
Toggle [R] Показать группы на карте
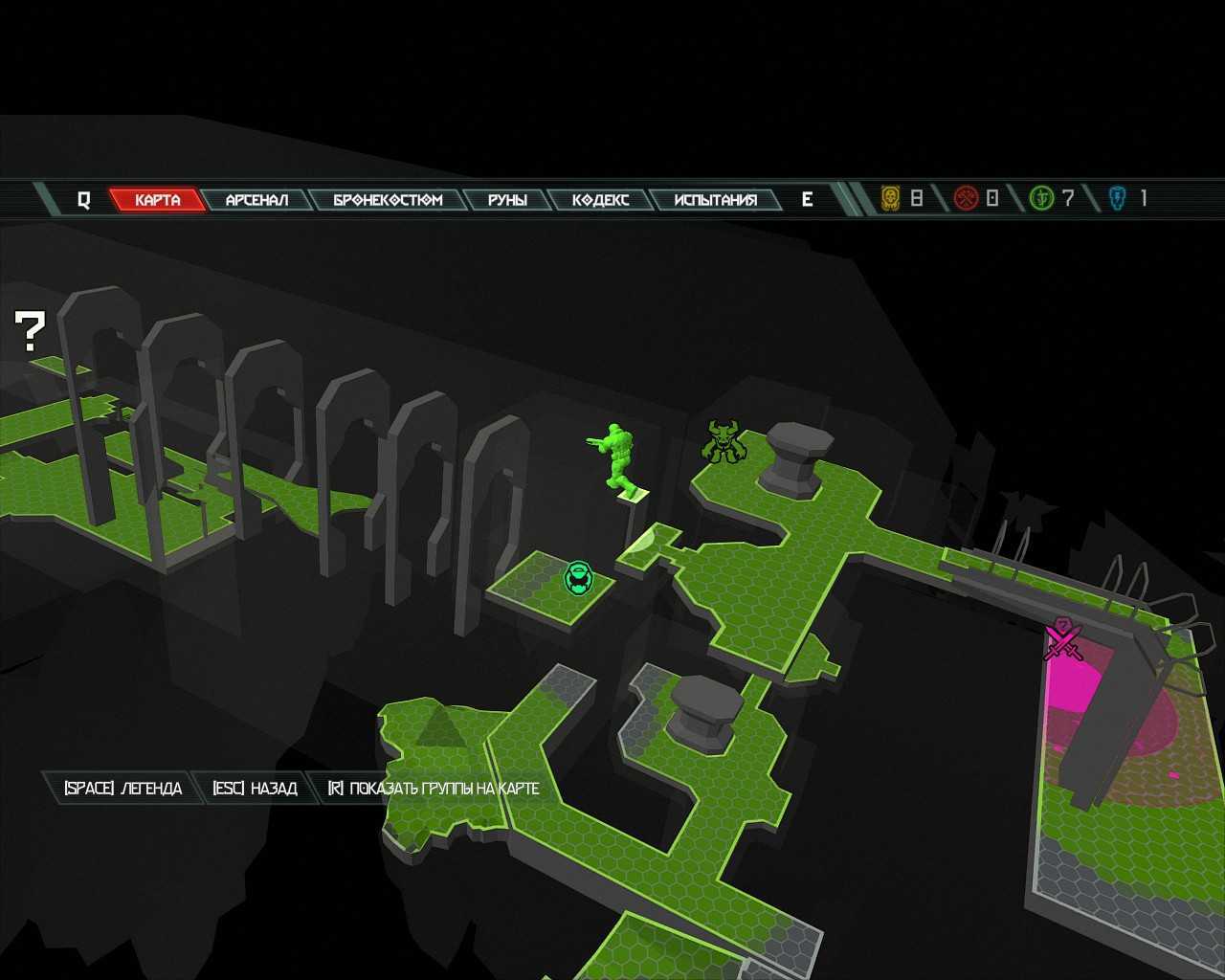coord(433,788)
